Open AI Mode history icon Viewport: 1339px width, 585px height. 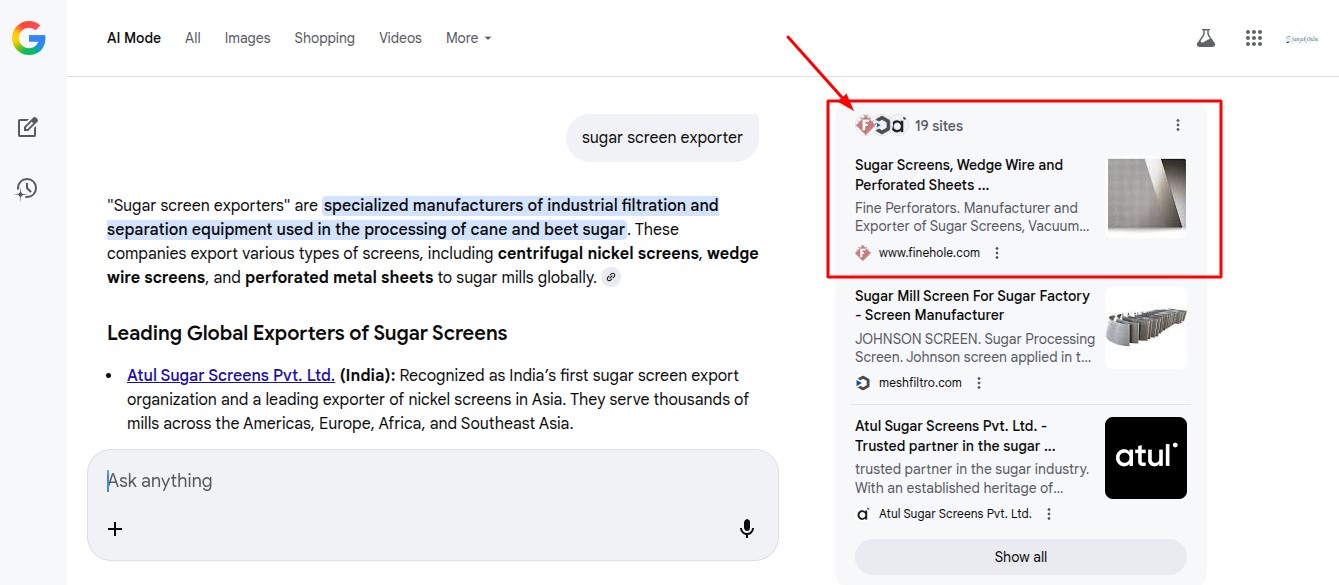tap(28, 188)
